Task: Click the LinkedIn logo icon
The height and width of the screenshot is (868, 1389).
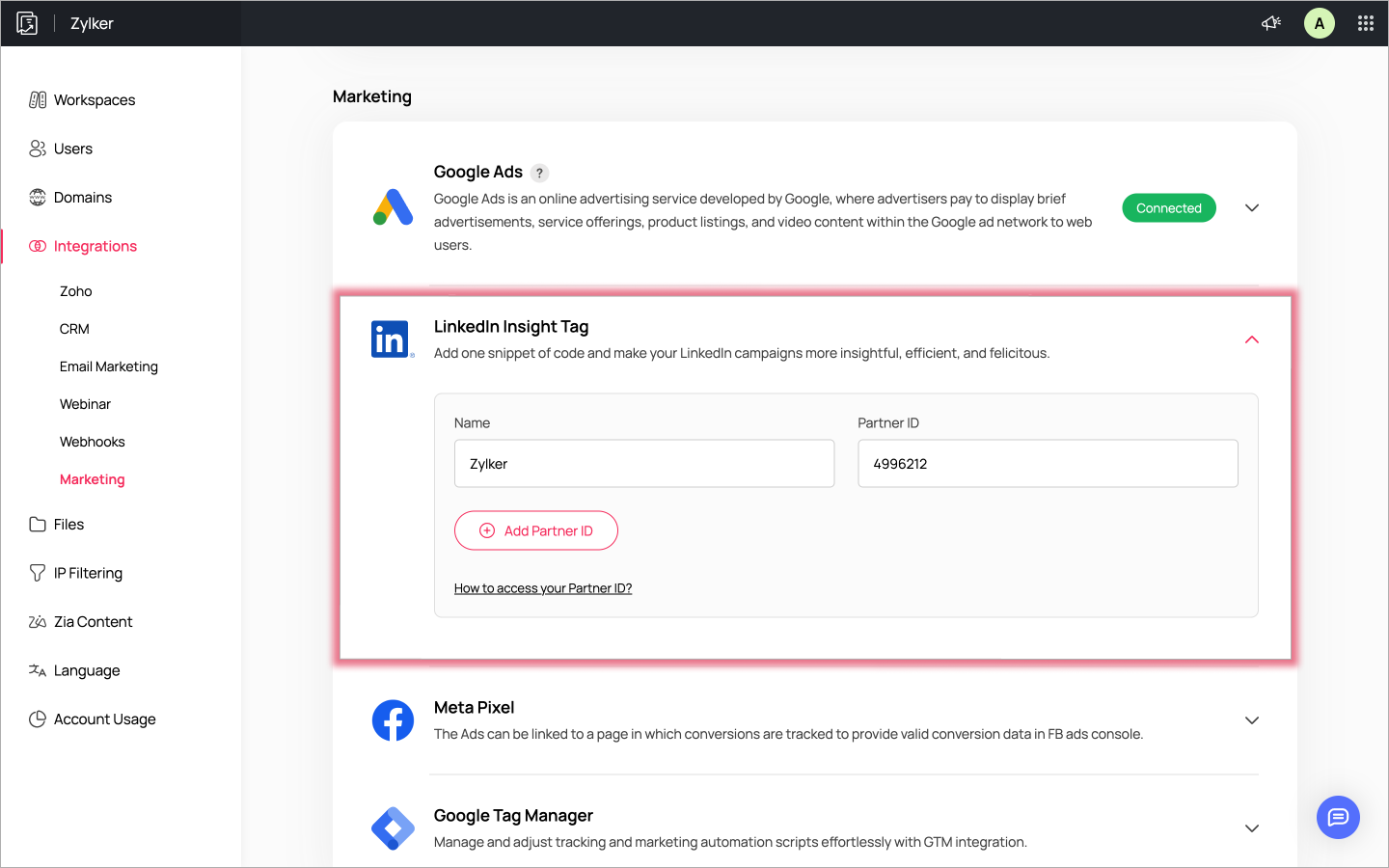Action: tap(393, 339)
